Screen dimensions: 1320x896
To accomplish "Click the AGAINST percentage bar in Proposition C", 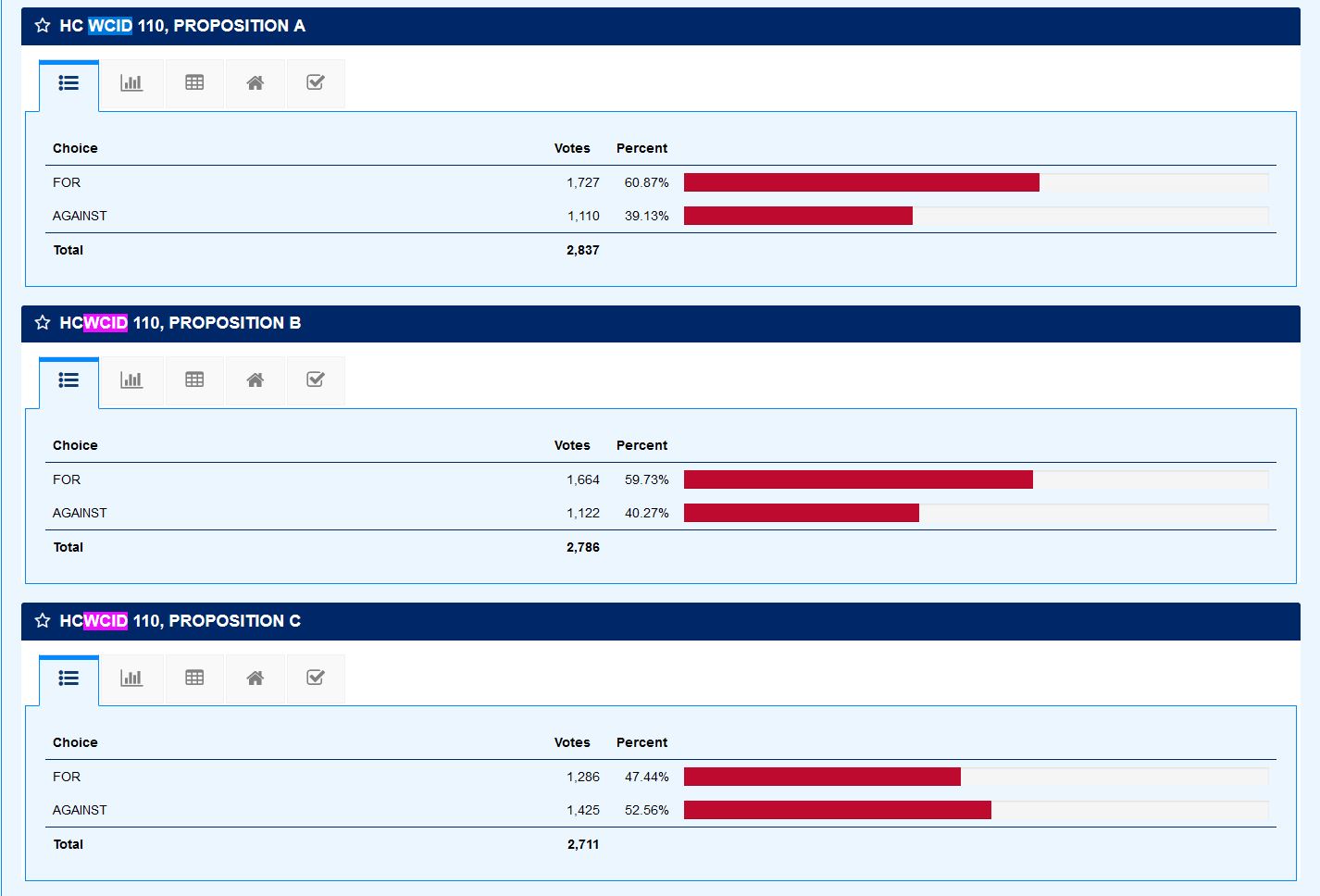I will pyautogui.click(x=837, y=810).
